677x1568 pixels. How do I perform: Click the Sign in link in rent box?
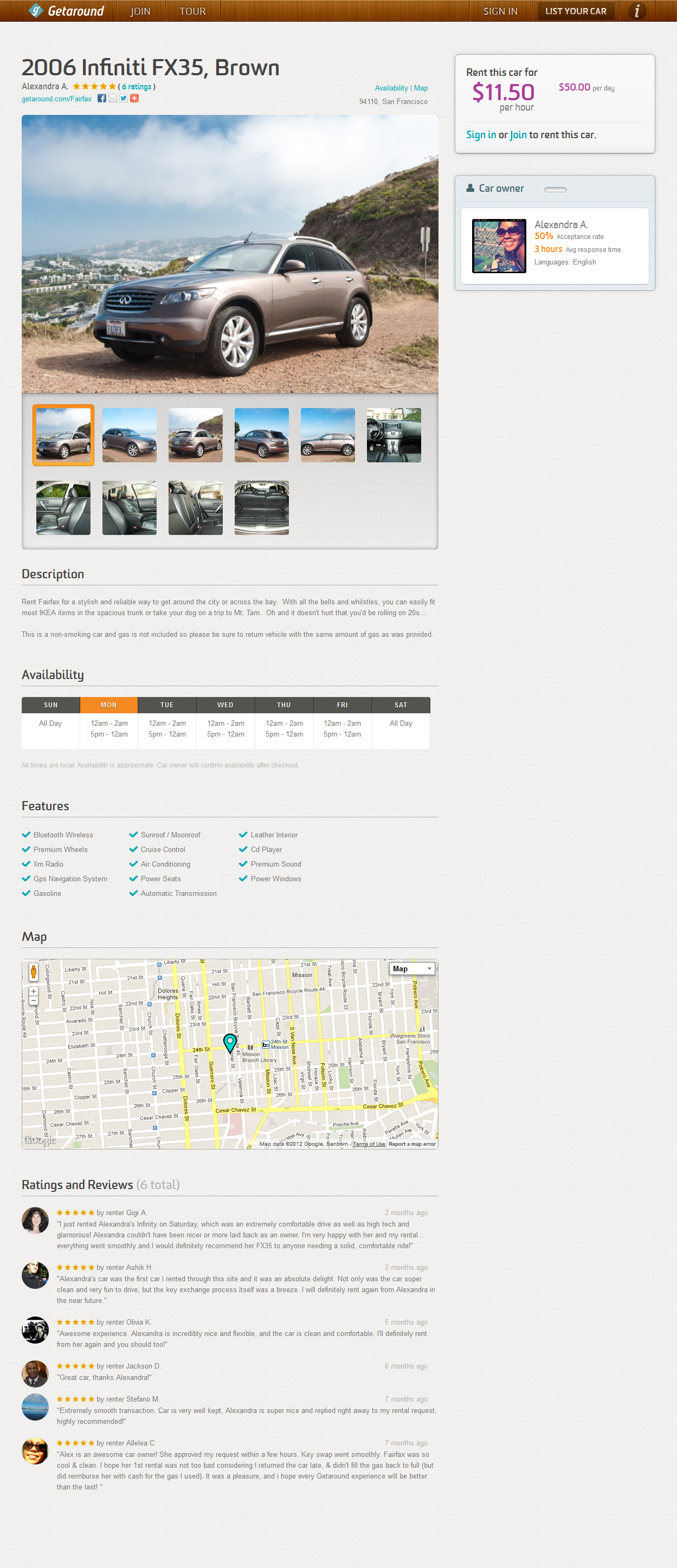pyautogui.click(x=481, y=134)
